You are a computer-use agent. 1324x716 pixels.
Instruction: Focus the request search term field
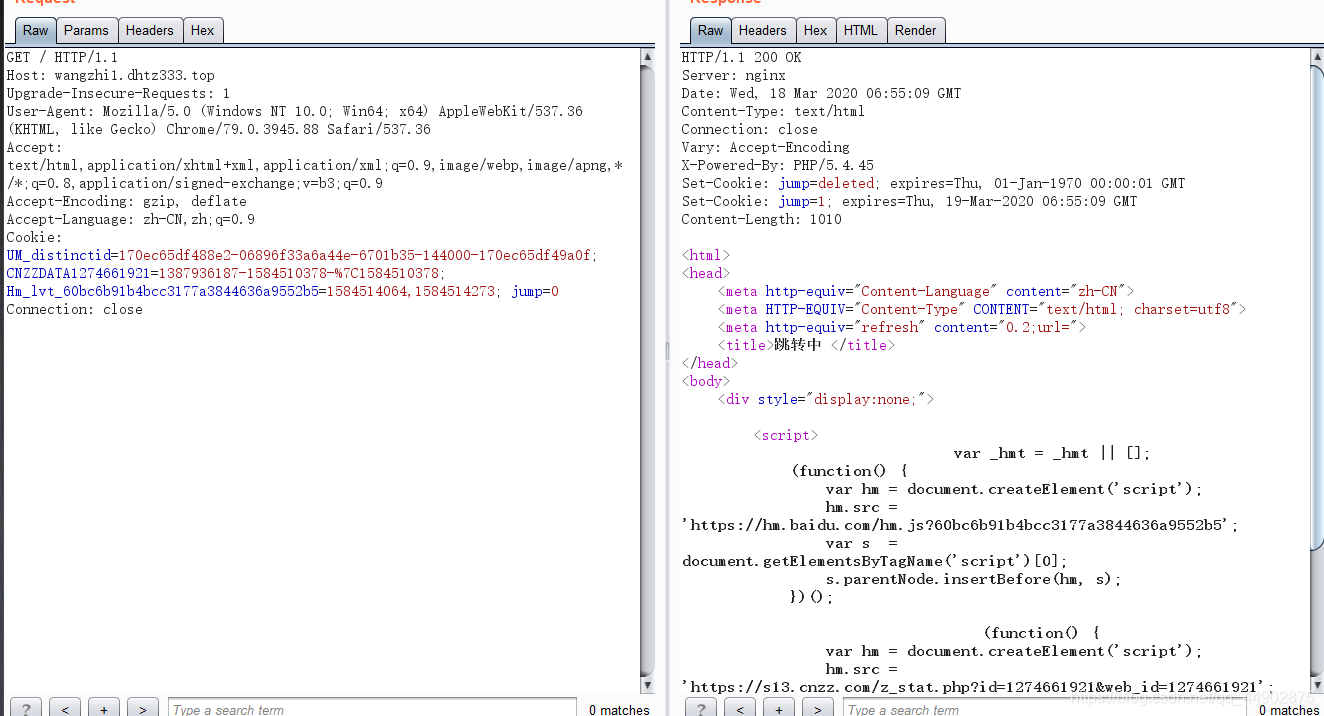pyautogui.click(x=372, y=708)
